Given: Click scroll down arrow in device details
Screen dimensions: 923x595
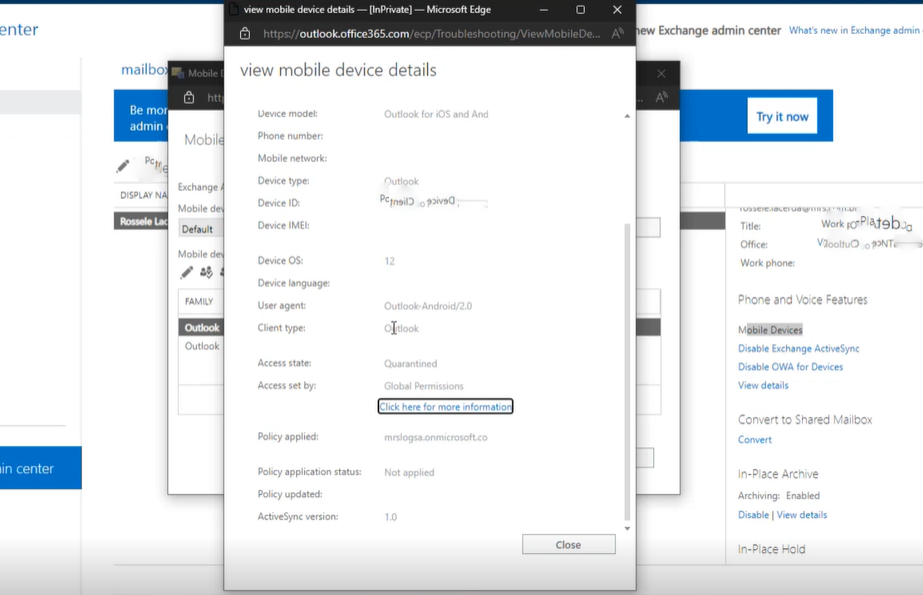Looking at the screenshot, I should (x=627, y=528).
